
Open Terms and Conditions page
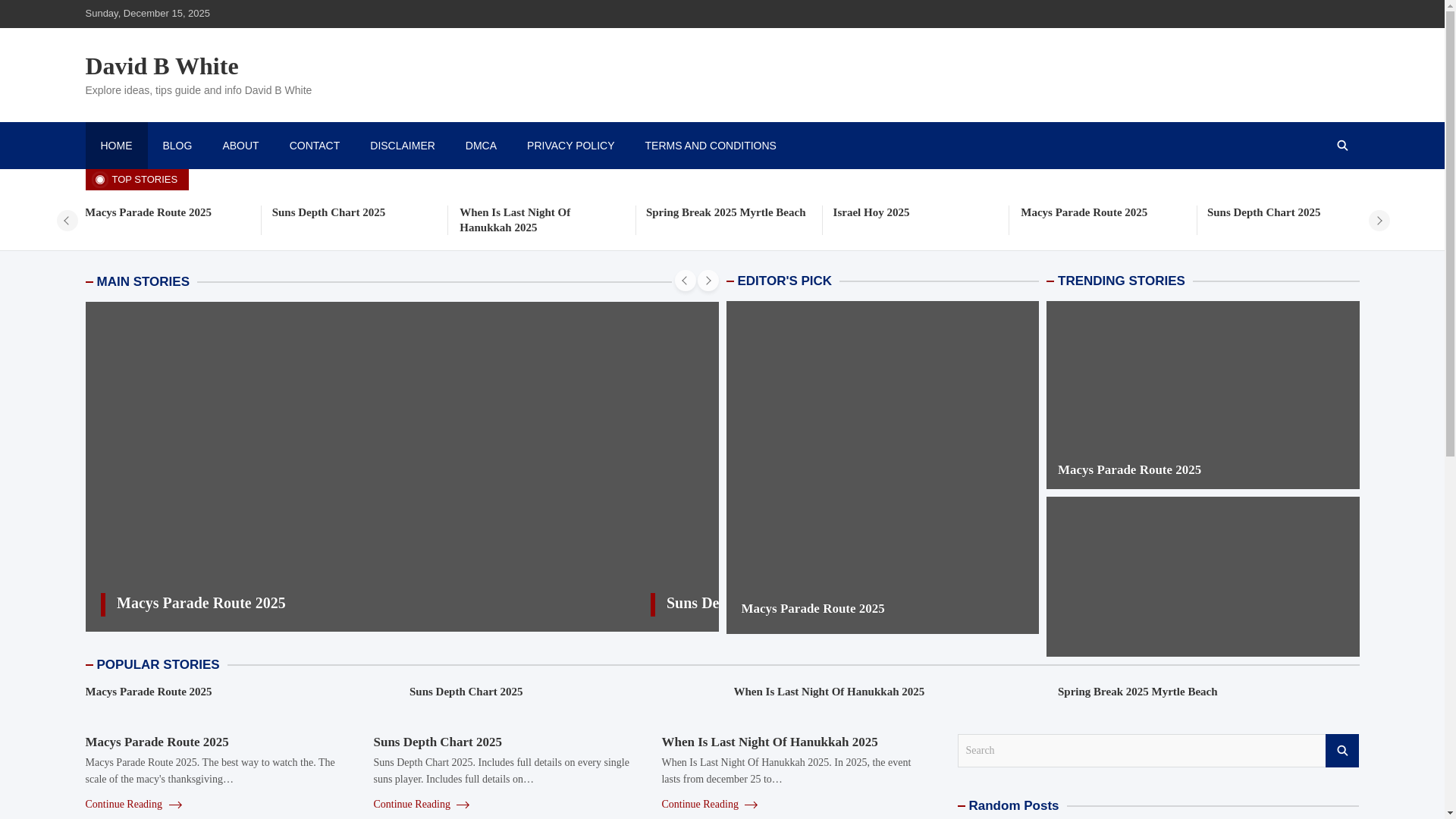click(x=710, y=146)
